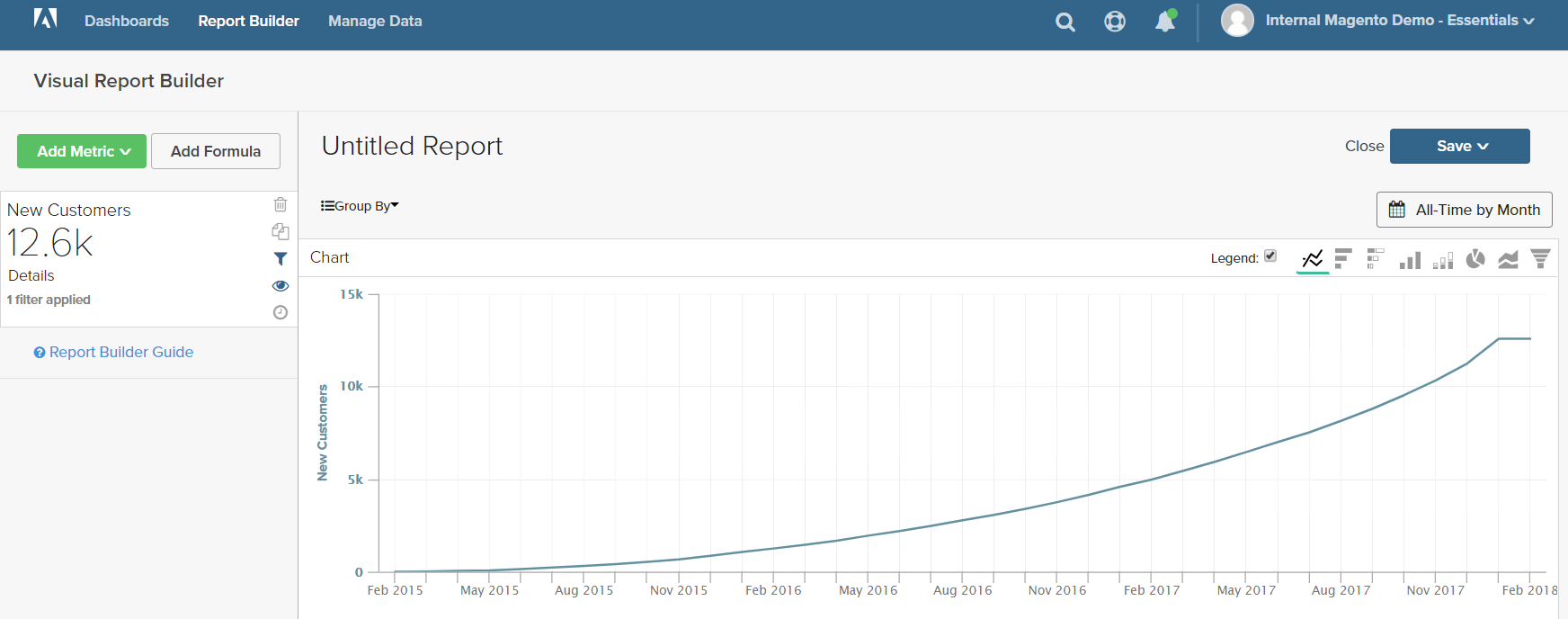1568x619 pixels.
Task: Hide New Customers metric using eye icon
Action: 281,286
